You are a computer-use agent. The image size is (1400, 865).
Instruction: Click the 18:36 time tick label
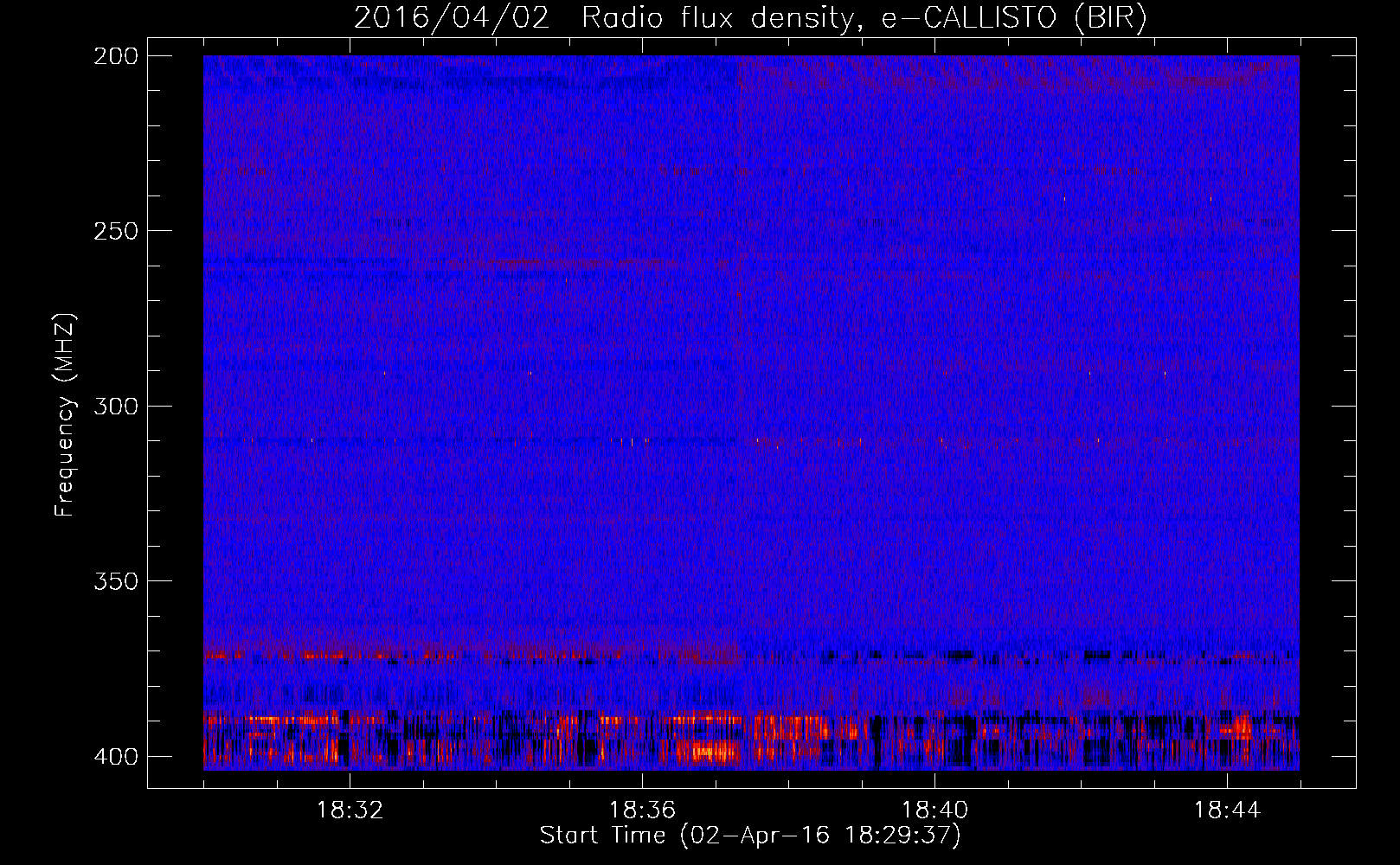click(642, 811)
